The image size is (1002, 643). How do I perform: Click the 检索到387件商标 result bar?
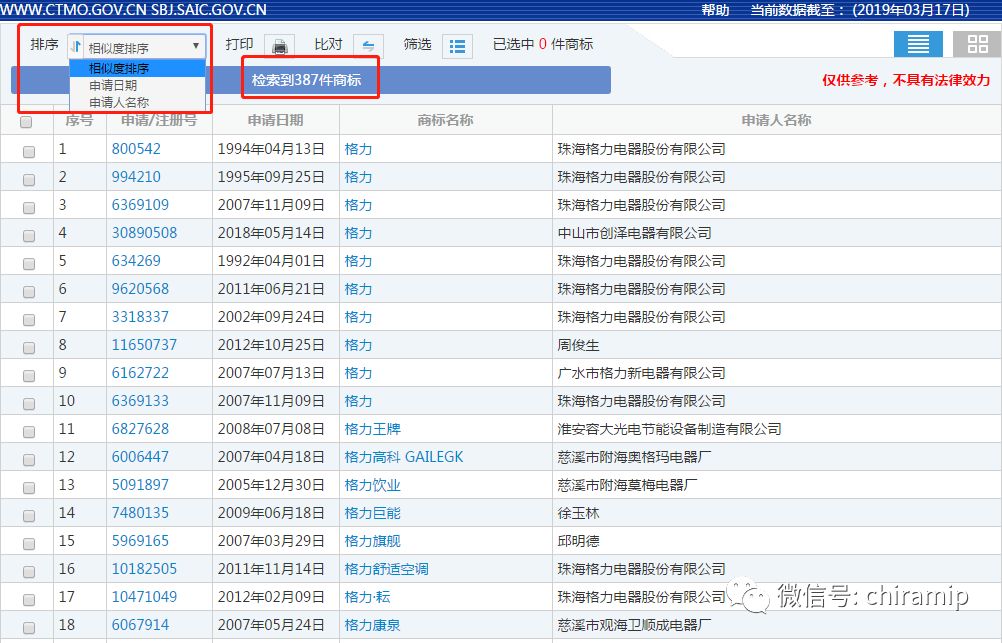point(311,80)
